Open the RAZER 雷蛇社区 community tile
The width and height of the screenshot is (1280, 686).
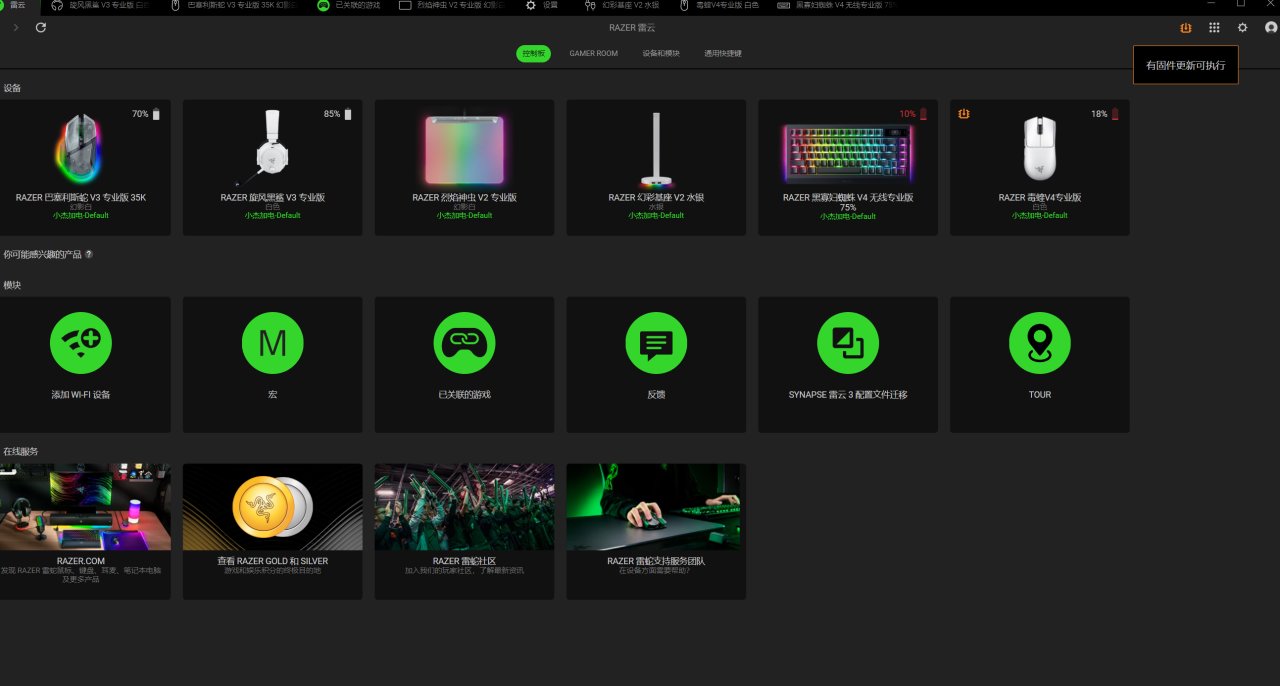point(464,531)
